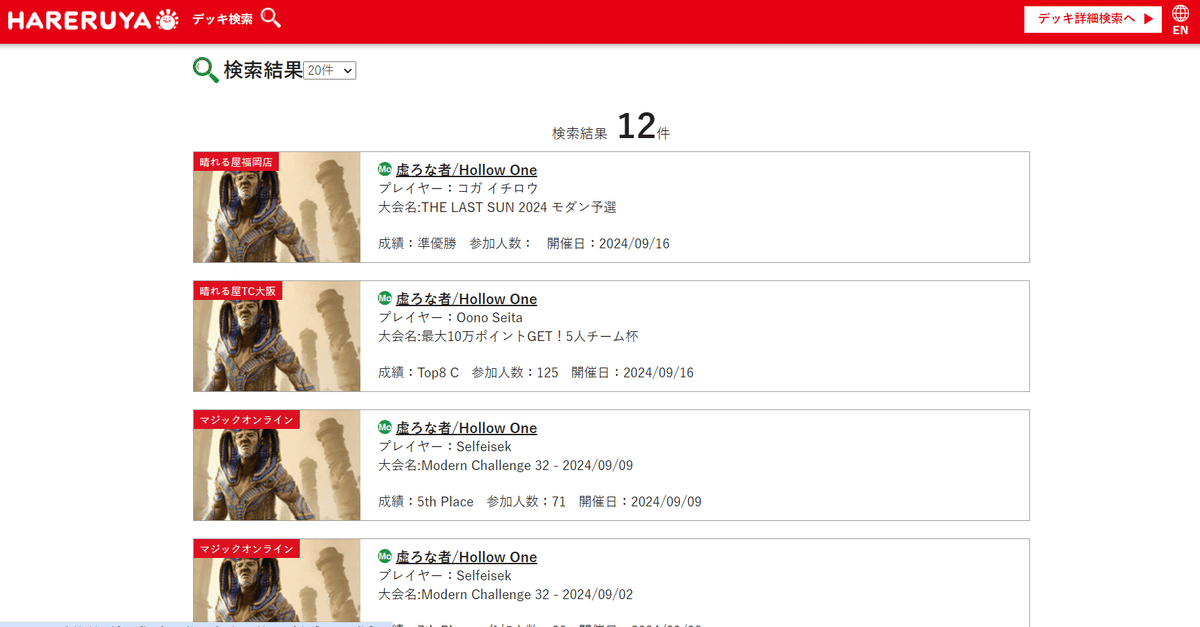Click text プレイヤー：Oono Seita
1200x627 pixels.
[450, 318]
